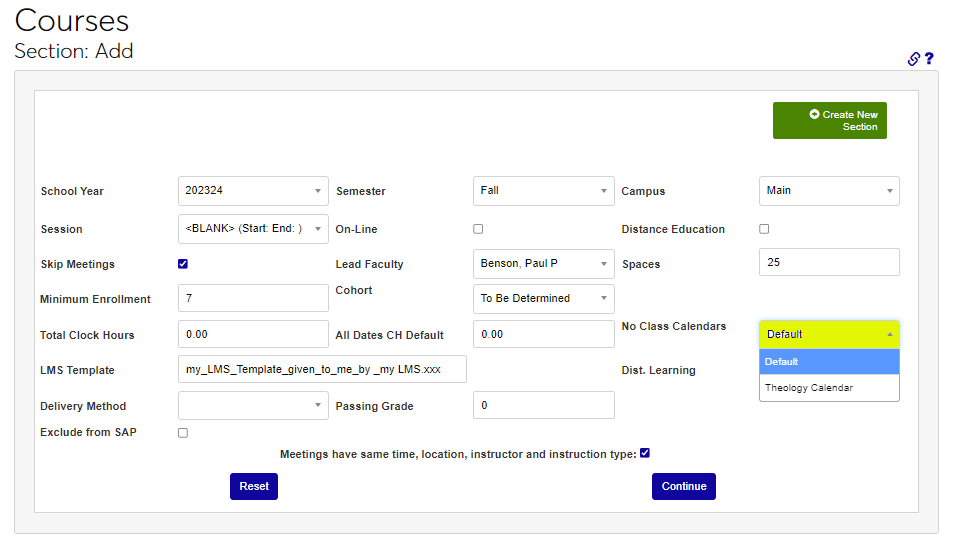The height and width of the screenshot is (551, 954).
Task: Click the Continue button
Action: click(684, 486)
